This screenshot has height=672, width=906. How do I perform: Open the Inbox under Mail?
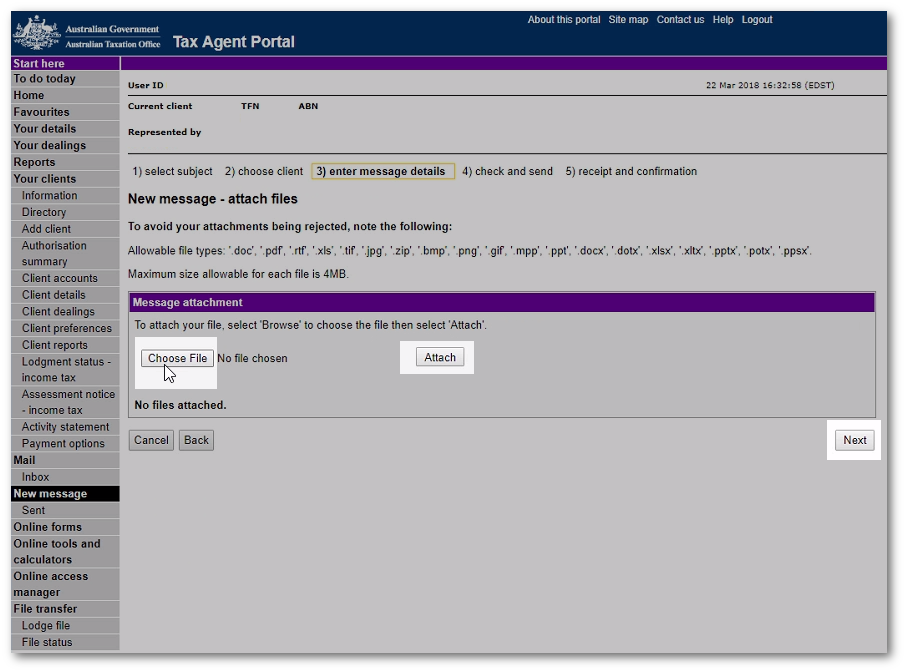tap(36, 477)
